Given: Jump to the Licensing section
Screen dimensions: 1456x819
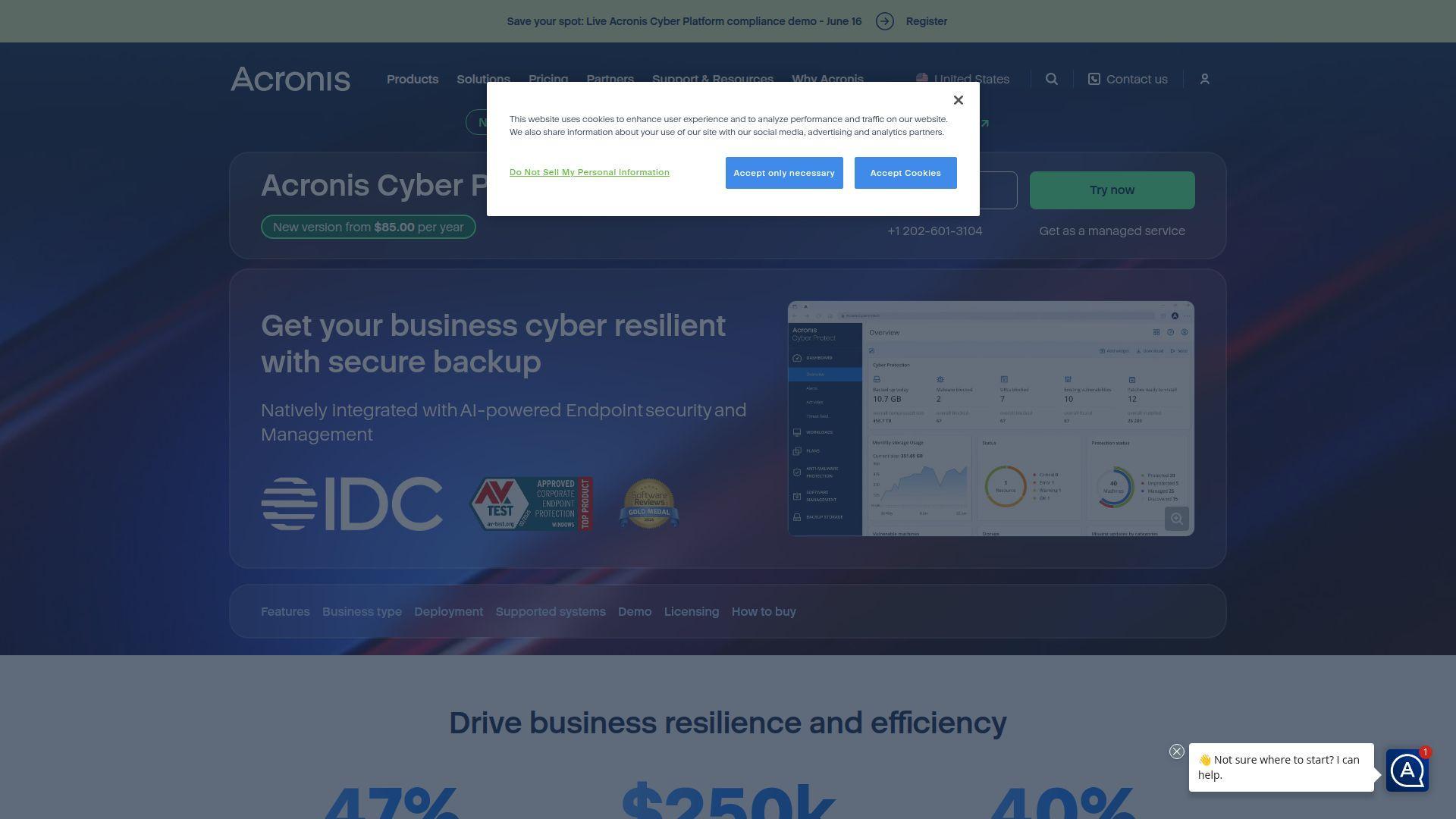Looking at the screenshot, I should tap(692, 612).
